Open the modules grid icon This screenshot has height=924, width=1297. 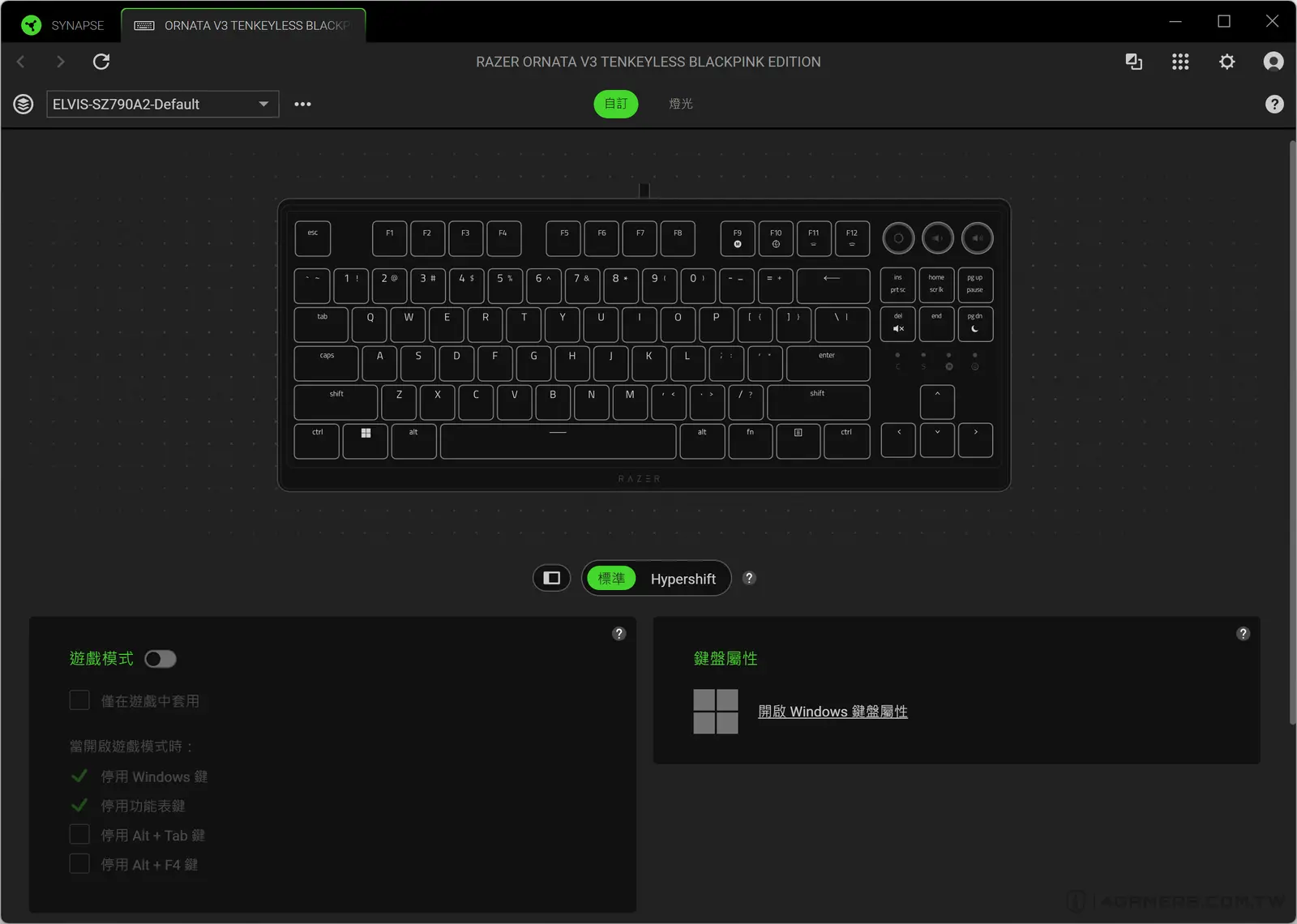[1180, 62]
